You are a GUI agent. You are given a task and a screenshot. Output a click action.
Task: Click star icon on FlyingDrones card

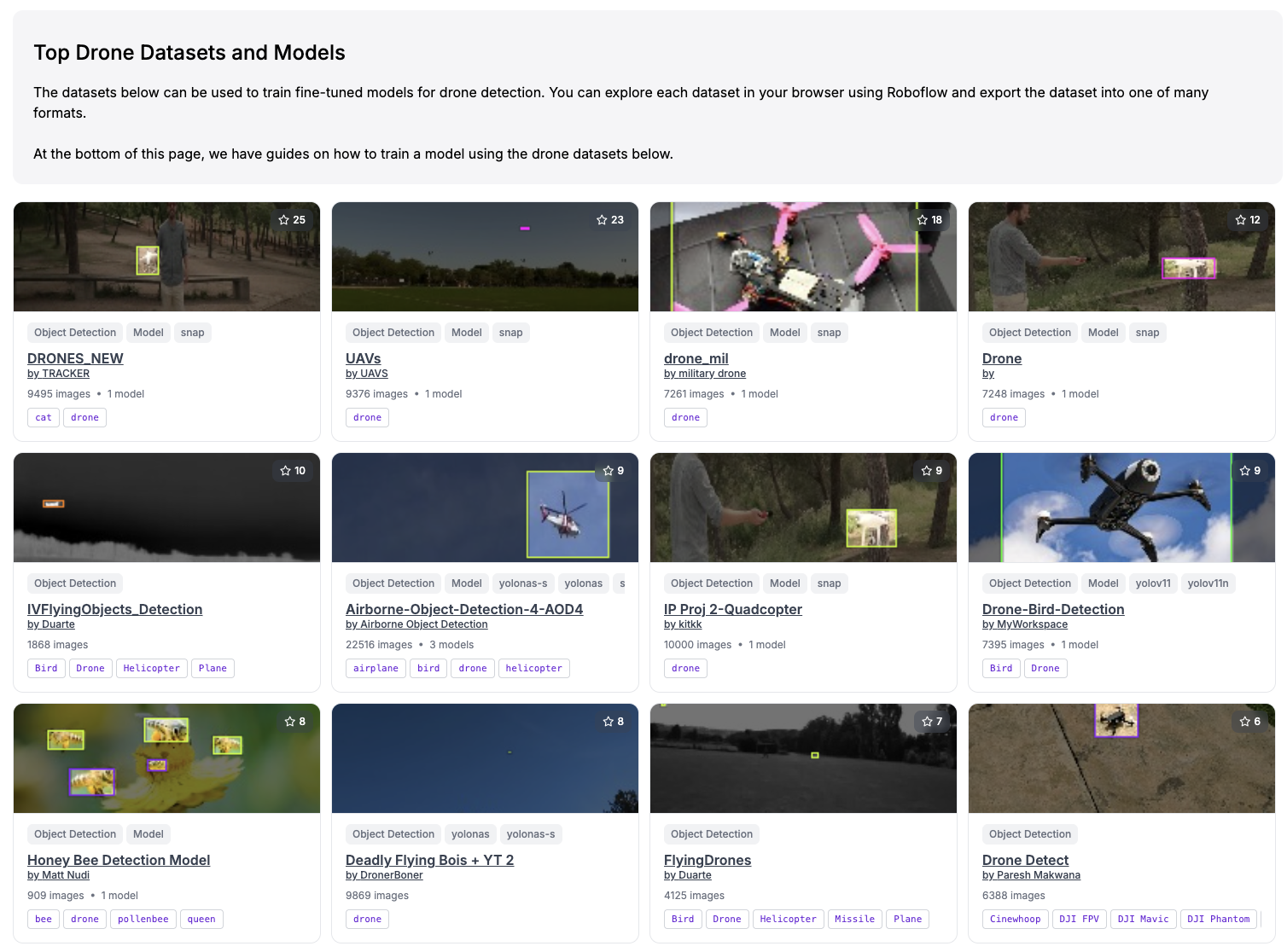(927, 722)
